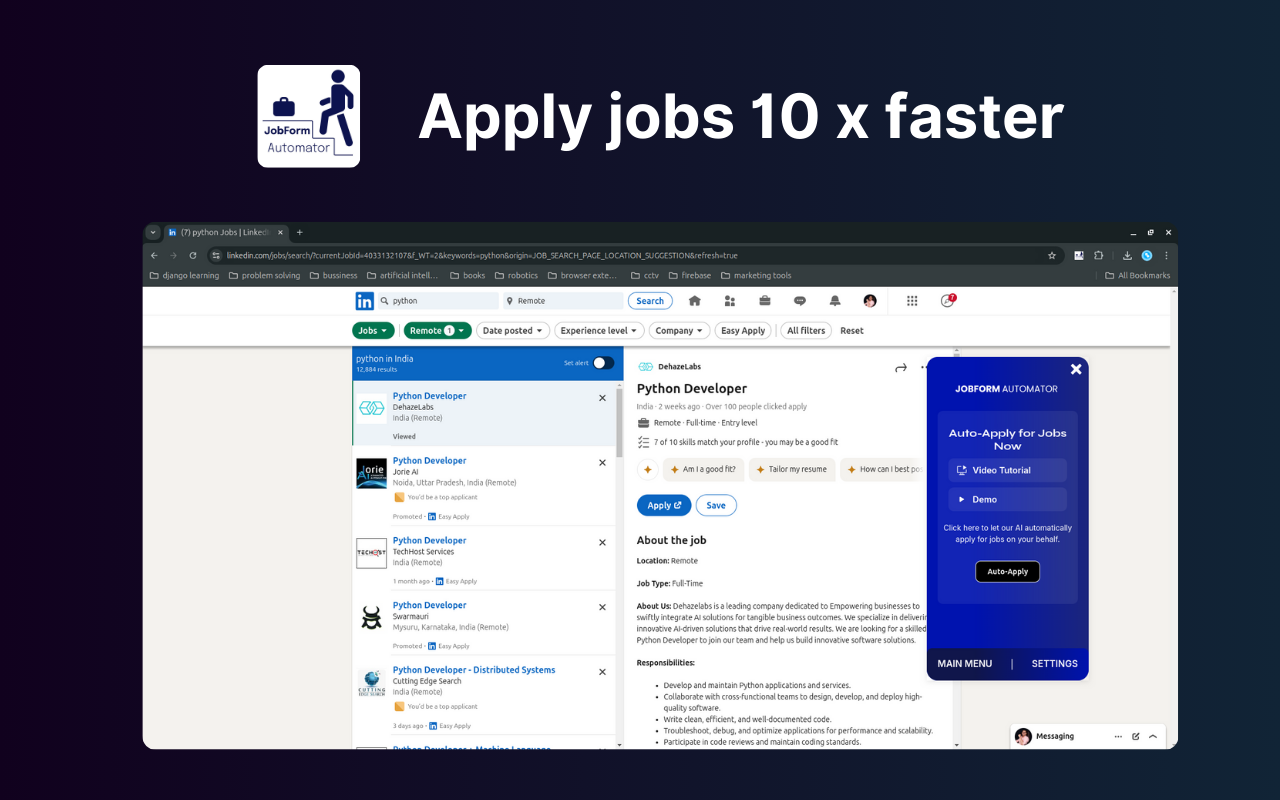1280x800 pixels.
Task: Click 'Am I a good fit?' chip
Action: 703,469
